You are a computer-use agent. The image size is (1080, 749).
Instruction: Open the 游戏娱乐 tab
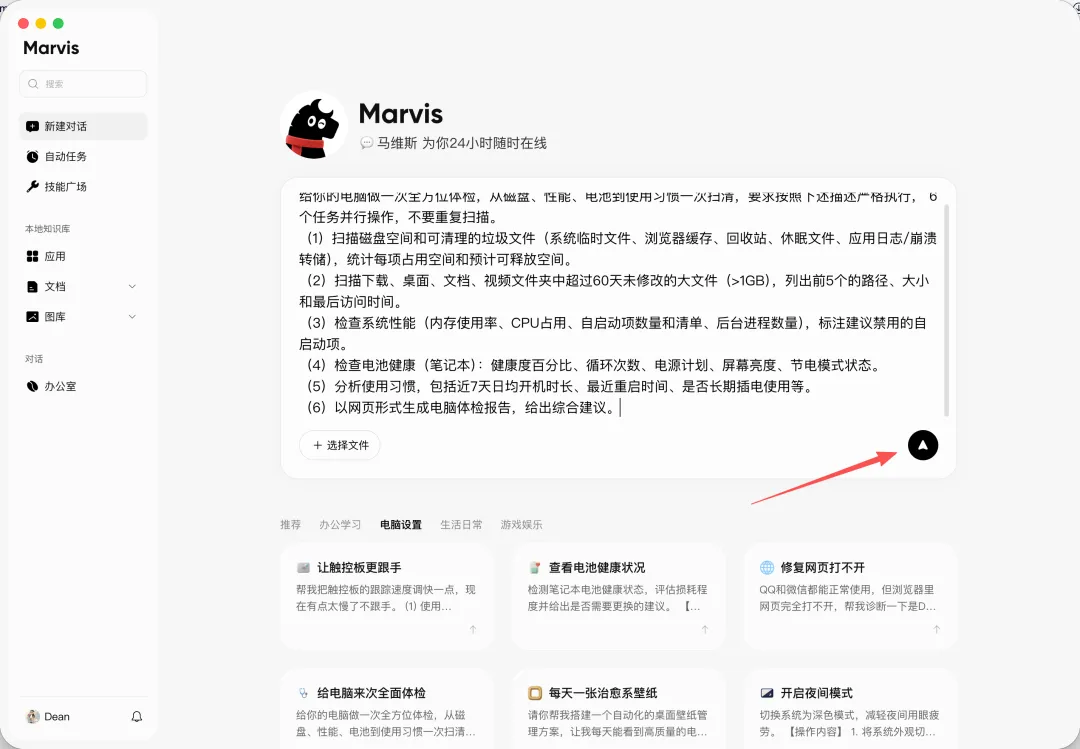point(521,524)
